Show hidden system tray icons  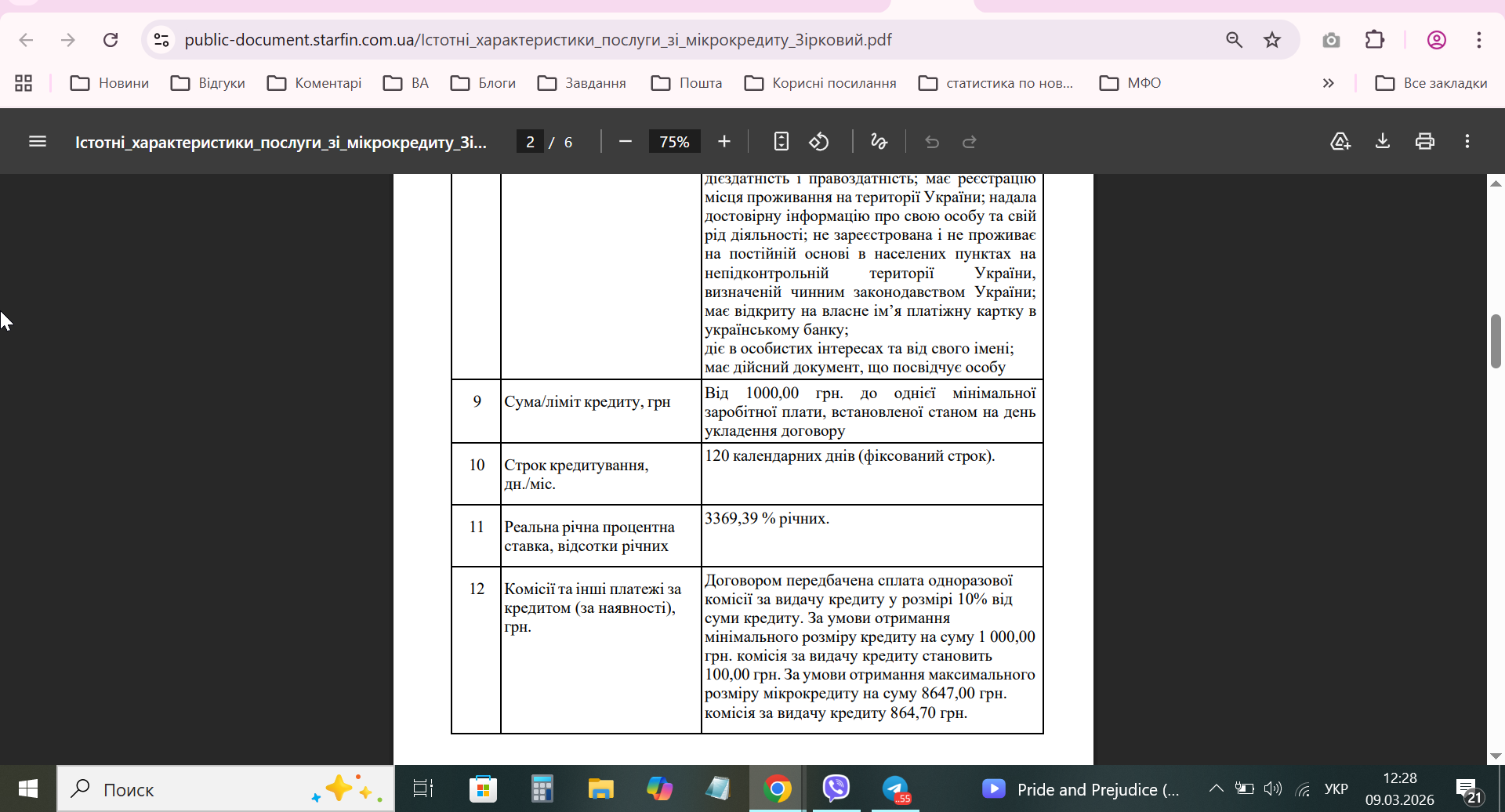point(1216,788)
